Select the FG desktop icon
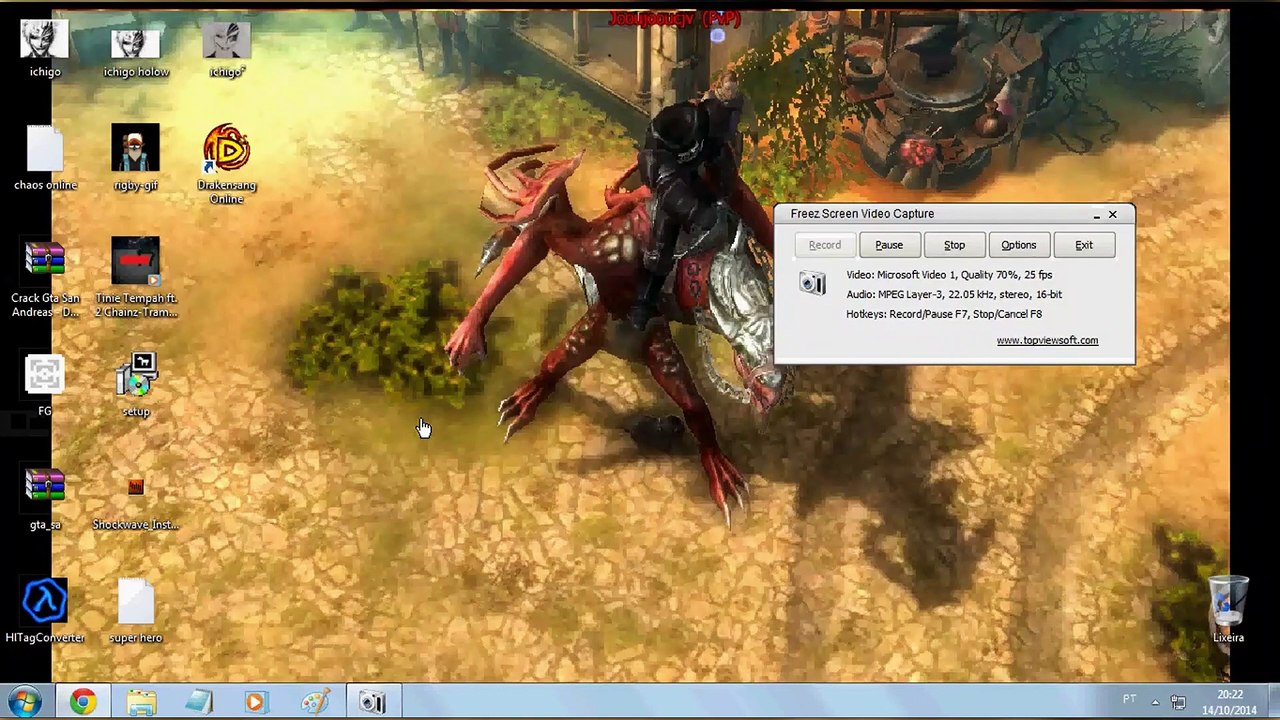The image size is (1280, 720). 45,385
